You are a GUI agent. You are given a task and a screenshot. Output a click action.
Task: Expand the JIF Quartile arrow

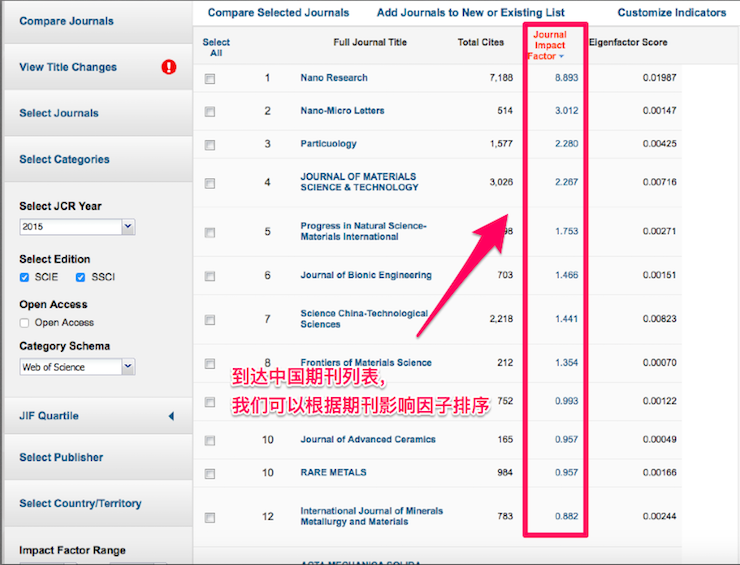pos(170,416)
